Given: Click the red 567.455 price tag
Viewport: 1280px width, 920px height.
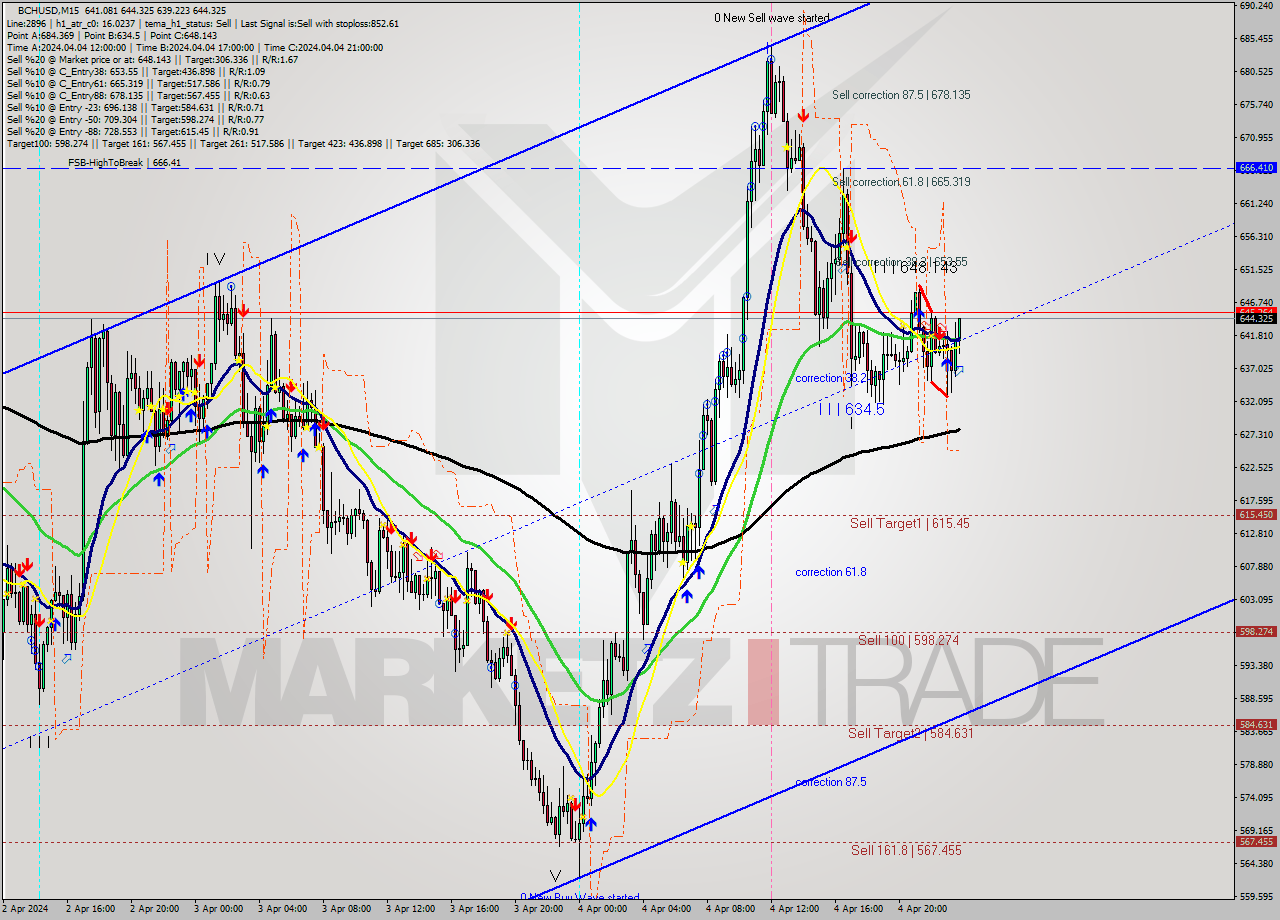Looking at the screenshot, I should pos(1256,842).
